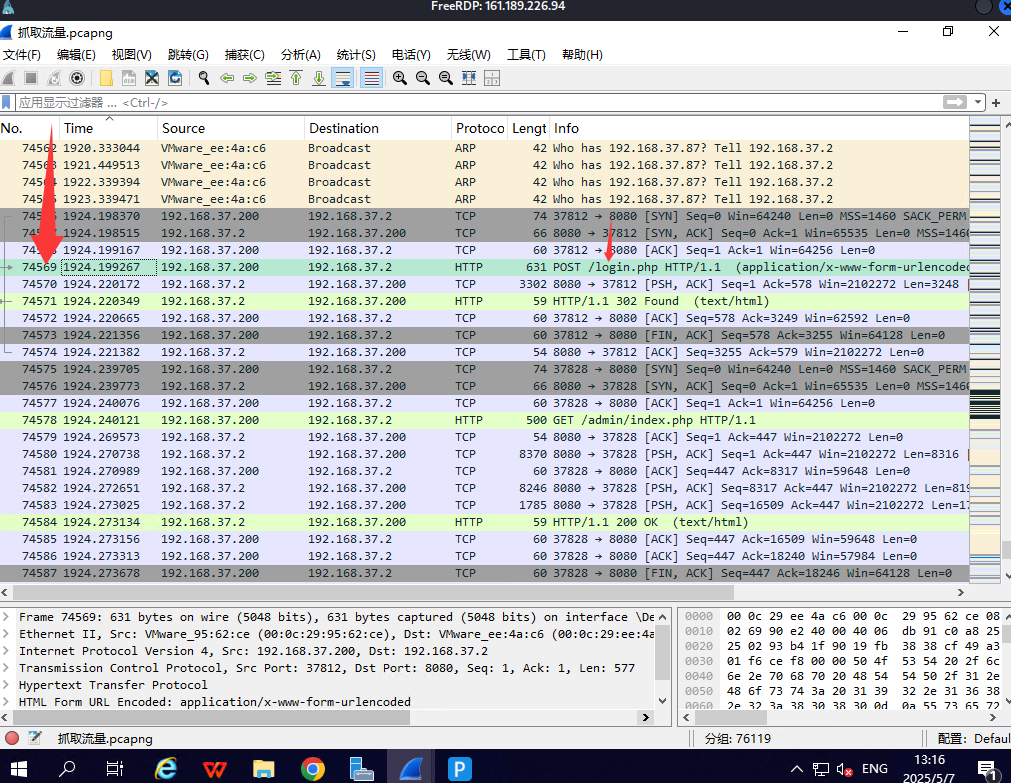The width and height of the screenshot is (1011, 783).
Task: Reload the capture file icon
Action: click(175, 78)
